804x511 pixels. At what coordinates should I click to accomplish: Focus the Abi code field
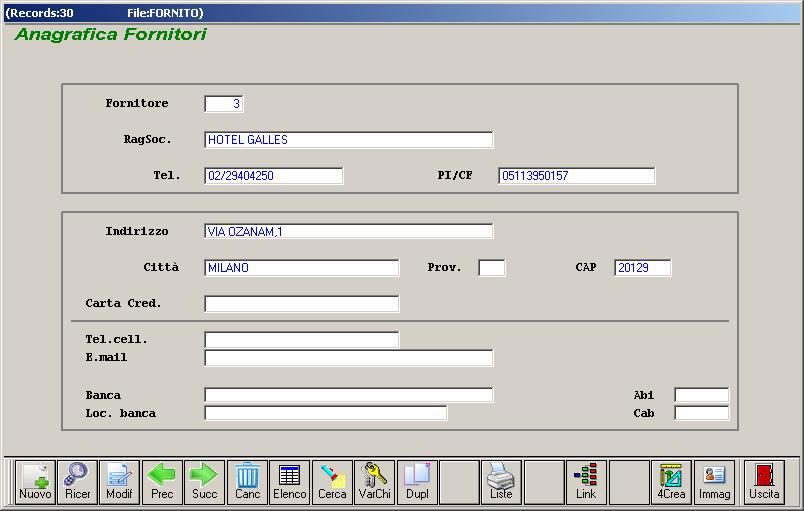pos(701,395)
